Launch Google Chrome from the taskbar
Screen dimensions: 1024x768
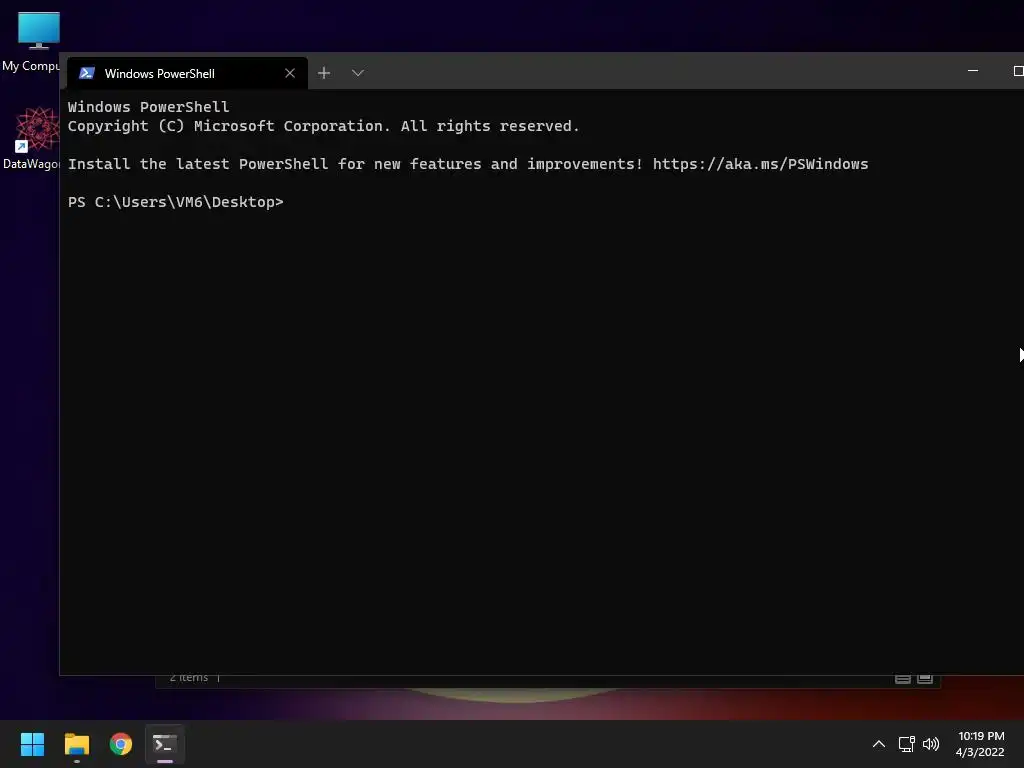pyautogui.click(x=121, y=744)
